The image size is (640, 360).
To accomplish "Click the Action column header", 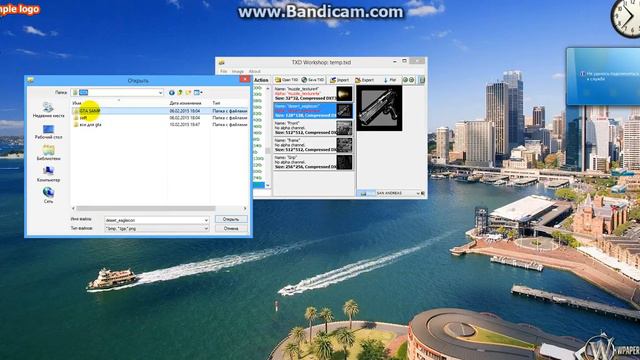I will click(x=261, y=80).
